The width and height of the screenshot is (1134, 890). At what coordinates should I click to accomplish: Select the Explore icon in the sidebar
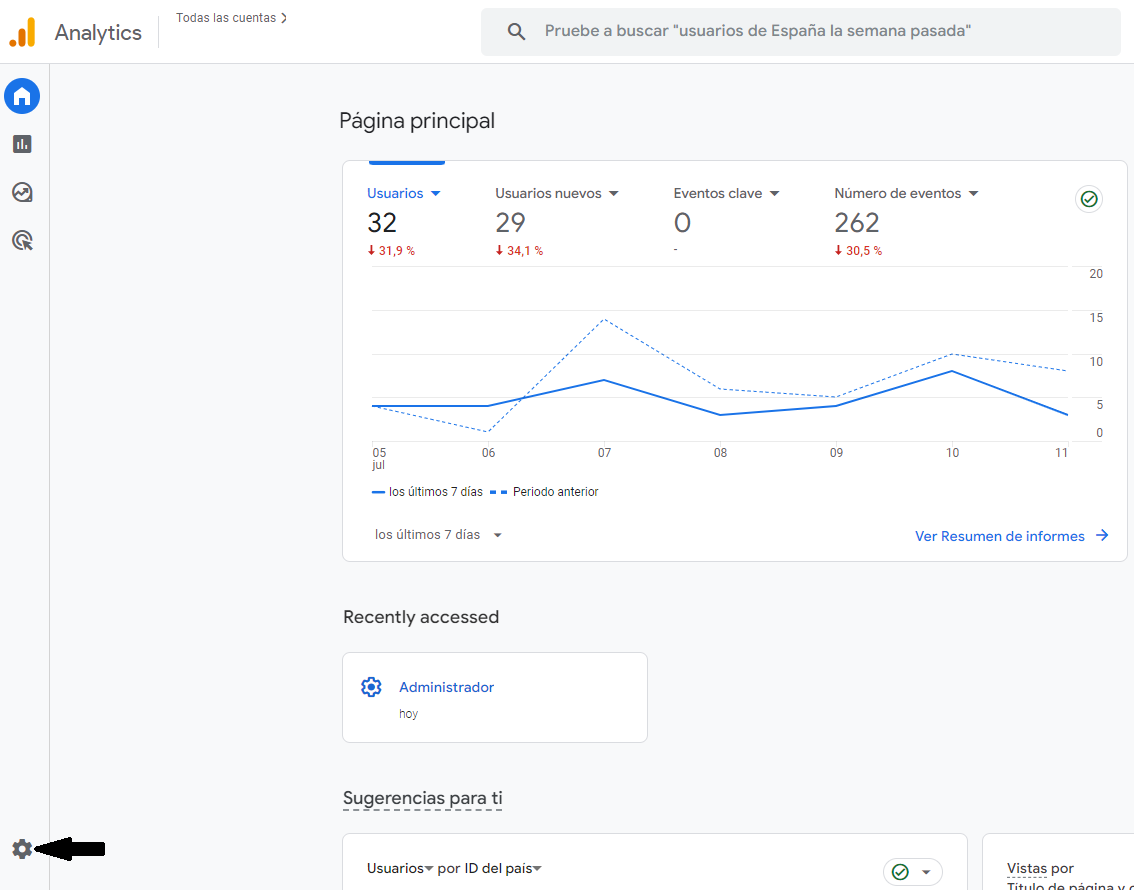click(x=22, y=192)
